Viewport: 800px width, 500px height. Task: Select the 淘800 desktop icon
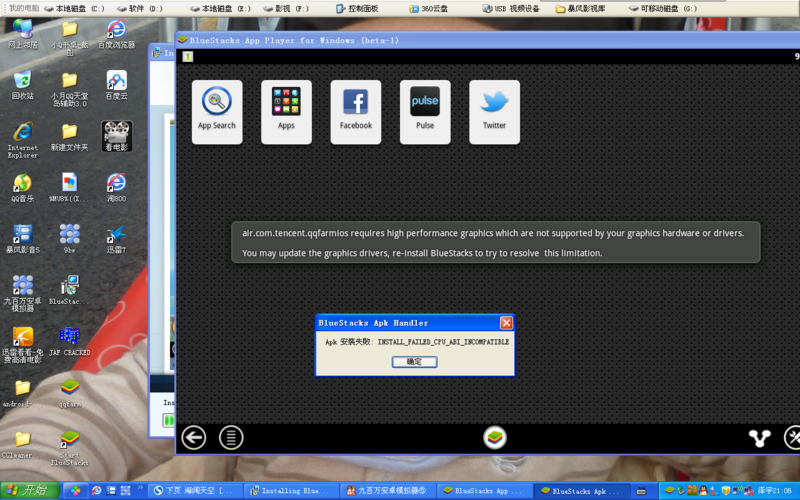(116, 188)
